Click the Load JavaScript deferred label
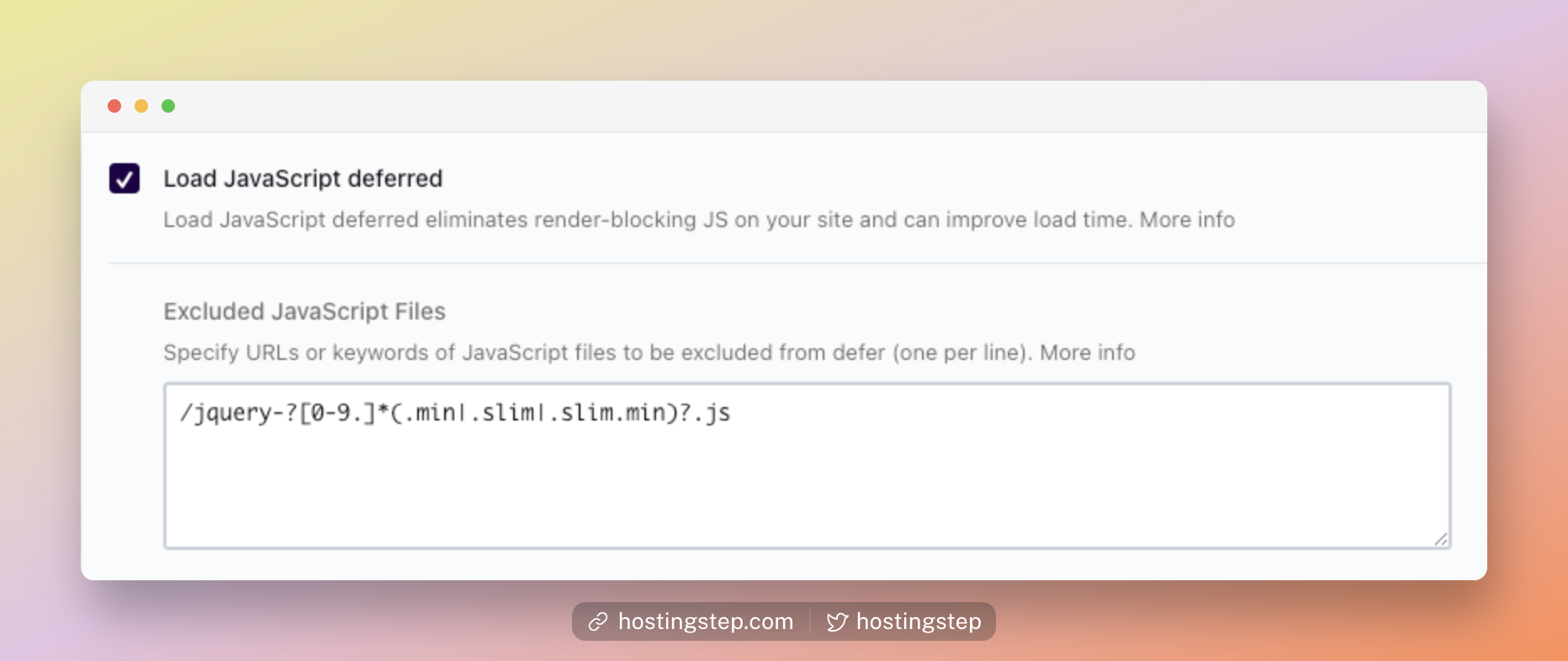This screenshot has width=1568, height=661. (x=303, y=178)
